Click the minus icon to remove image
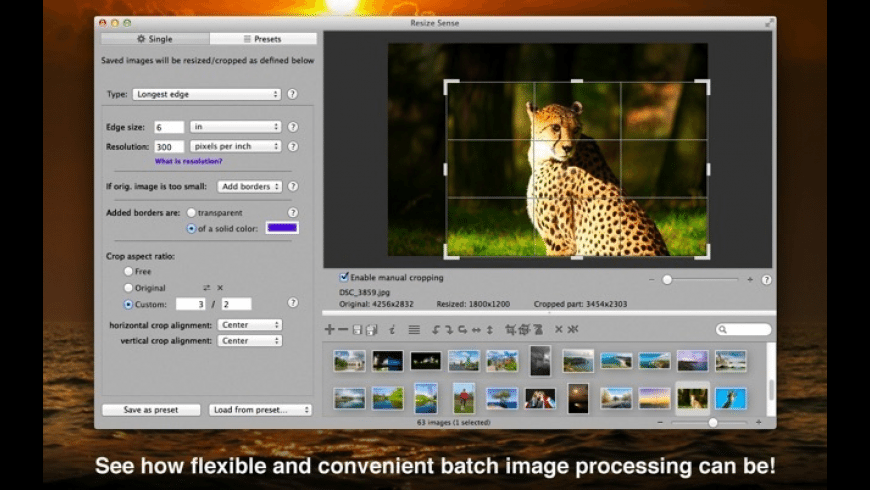The image size is (870, 490). (x=343, y=329)
